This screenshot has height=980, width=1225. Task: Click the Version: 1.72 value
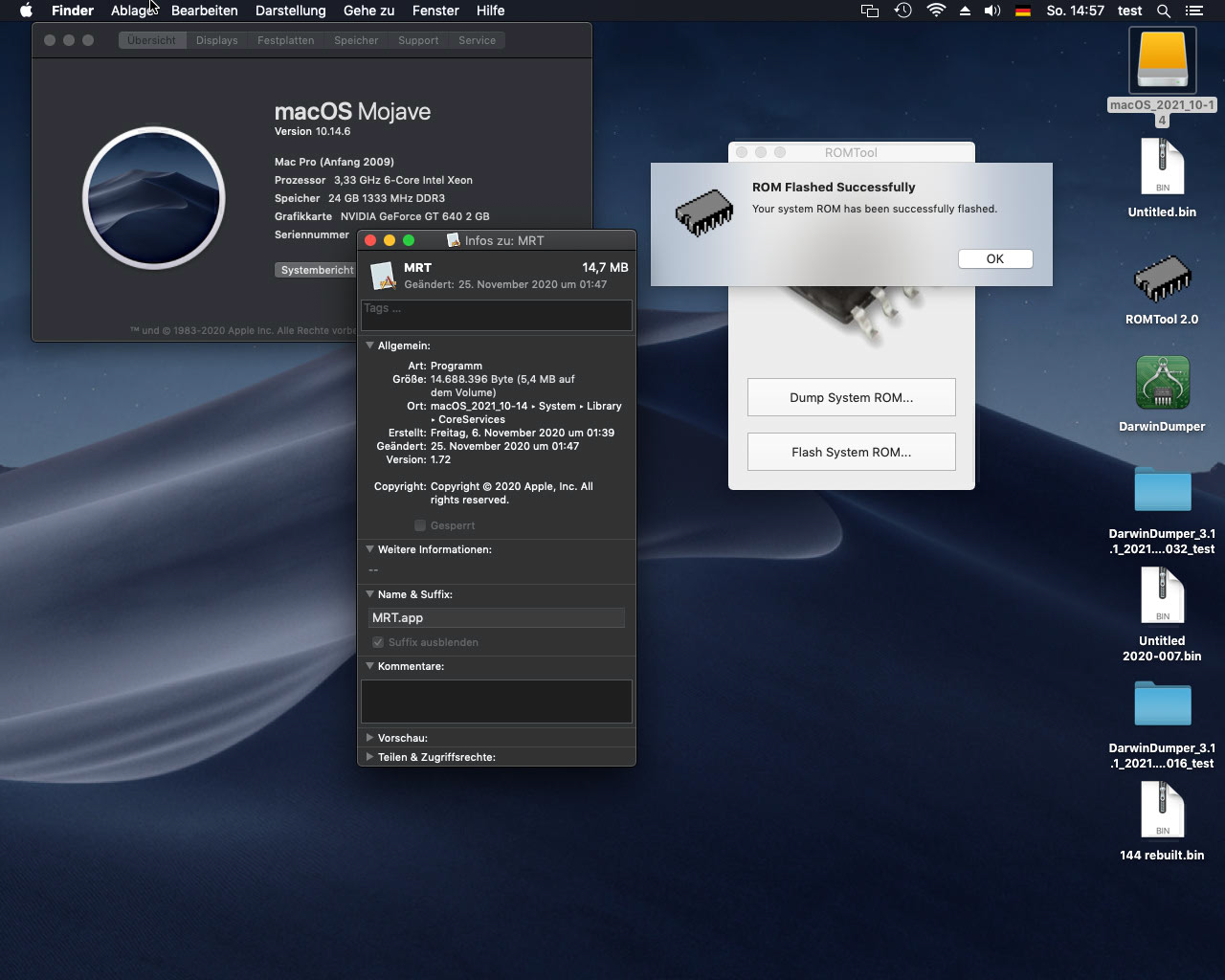tap(440, 459)
